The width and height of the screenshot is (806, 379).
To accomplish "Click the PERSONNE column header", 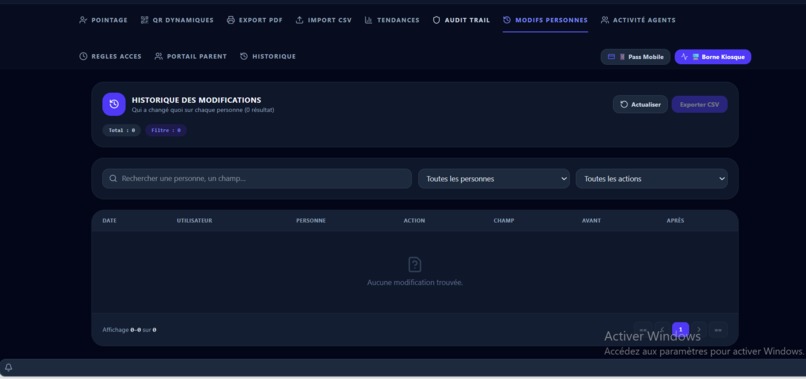I will (x=311, y=221).
